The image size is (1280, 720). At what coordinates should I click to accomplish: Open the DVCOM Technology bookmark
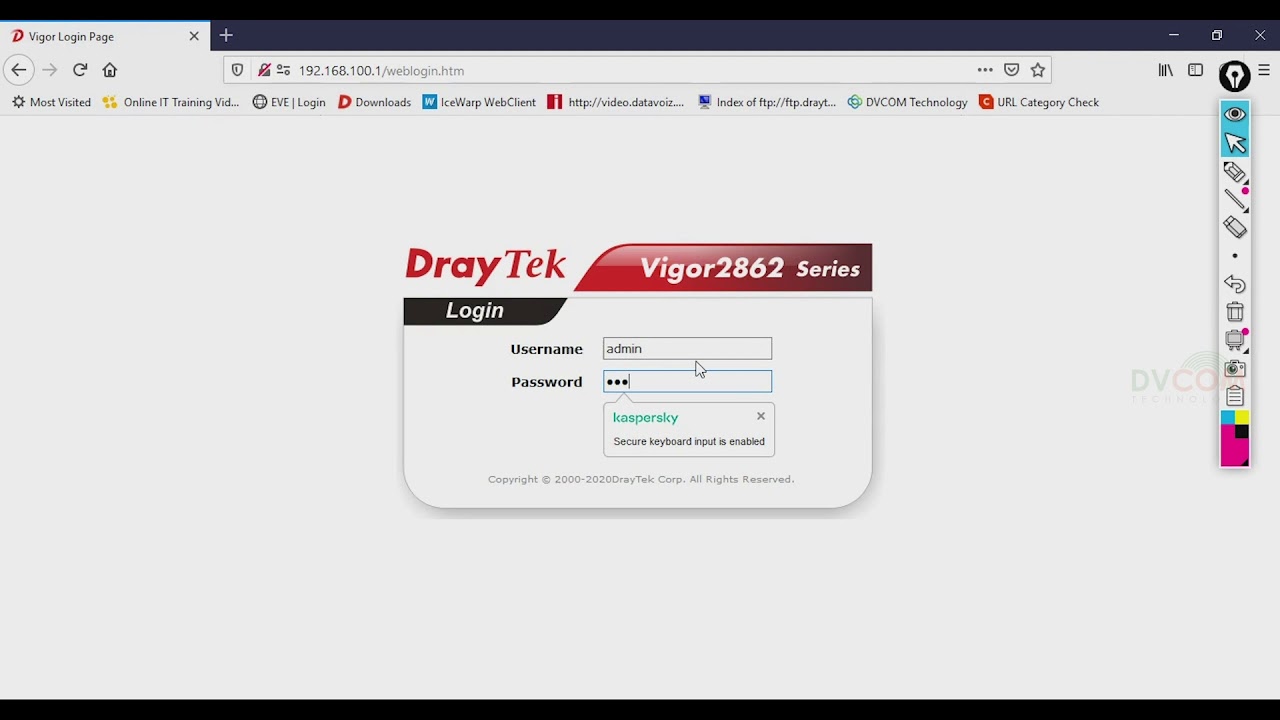coord(907,102)
